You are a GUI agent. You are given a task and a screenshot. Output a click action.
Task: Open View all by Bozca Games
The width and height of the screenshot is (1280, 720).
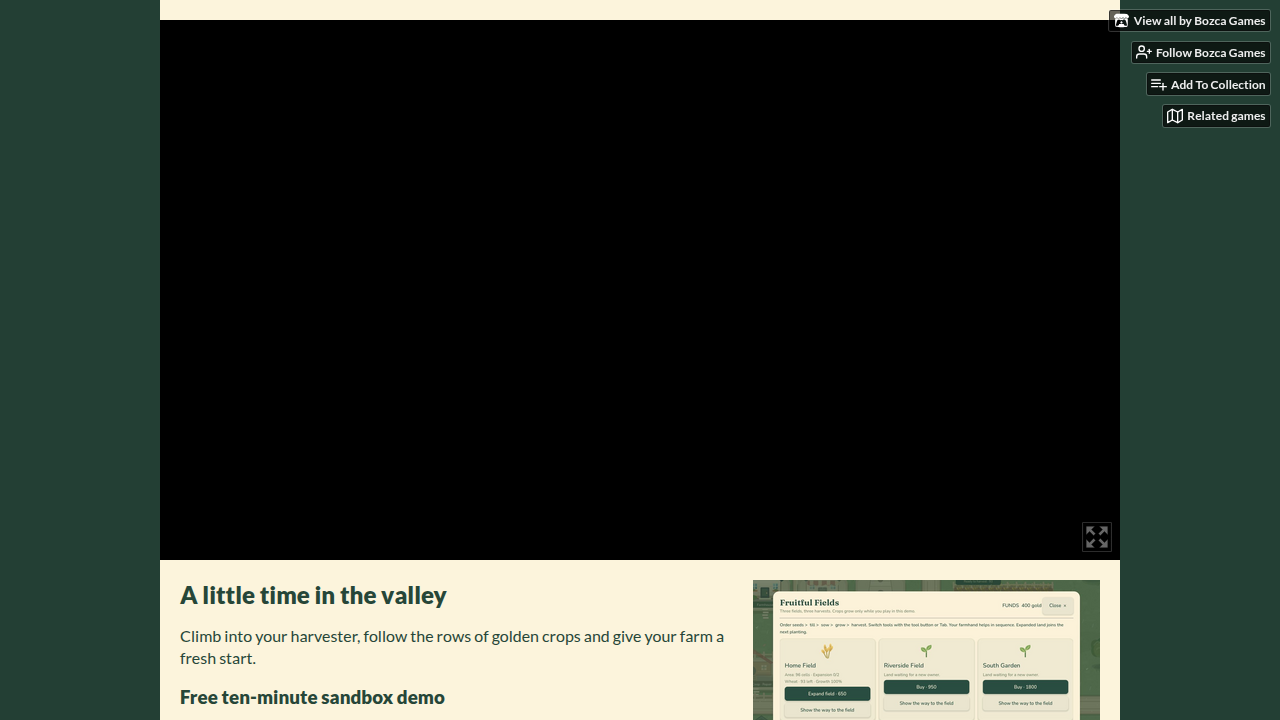(x=1189, y=21)
